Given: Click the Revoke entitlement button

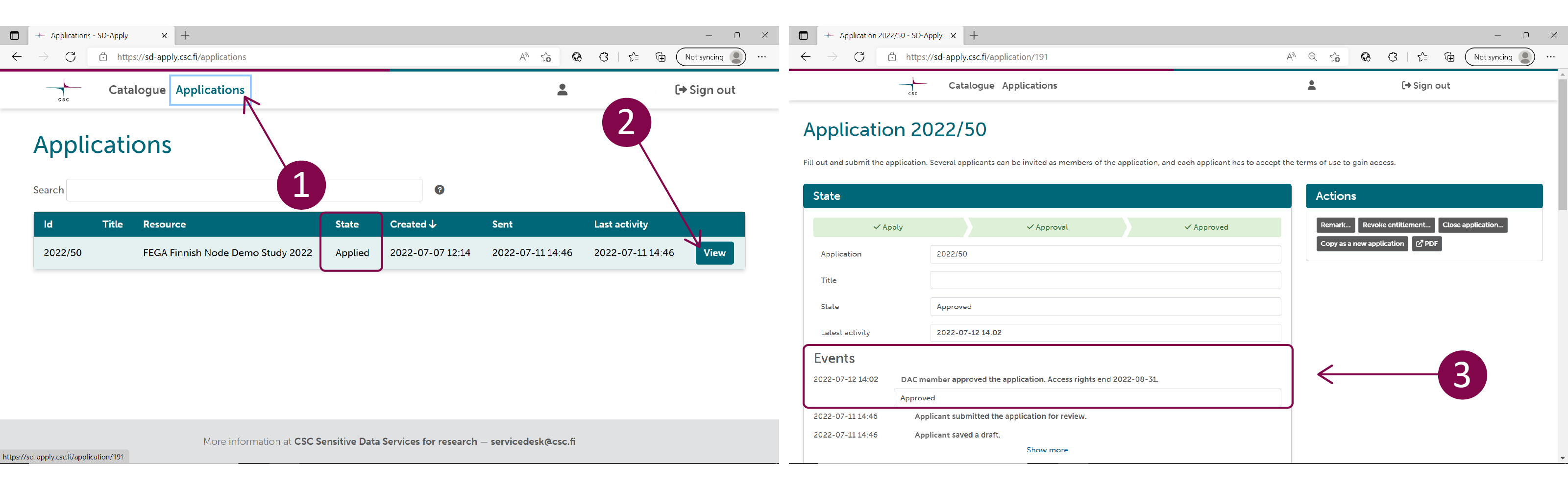Looking at the screenshot, I should tap(1396, 225).
